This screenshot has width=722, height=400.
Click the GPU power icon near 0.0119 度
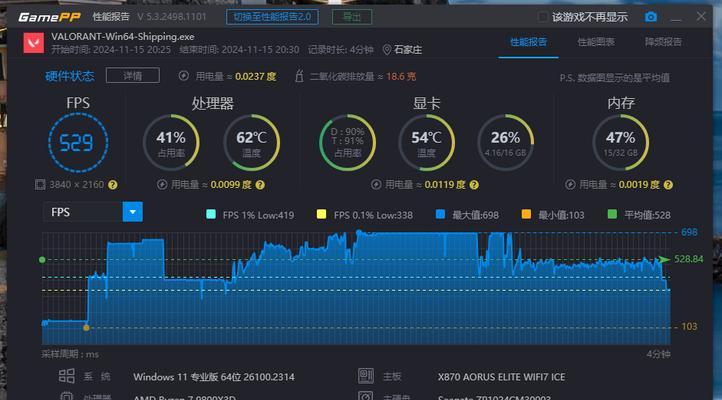[376, 185]
